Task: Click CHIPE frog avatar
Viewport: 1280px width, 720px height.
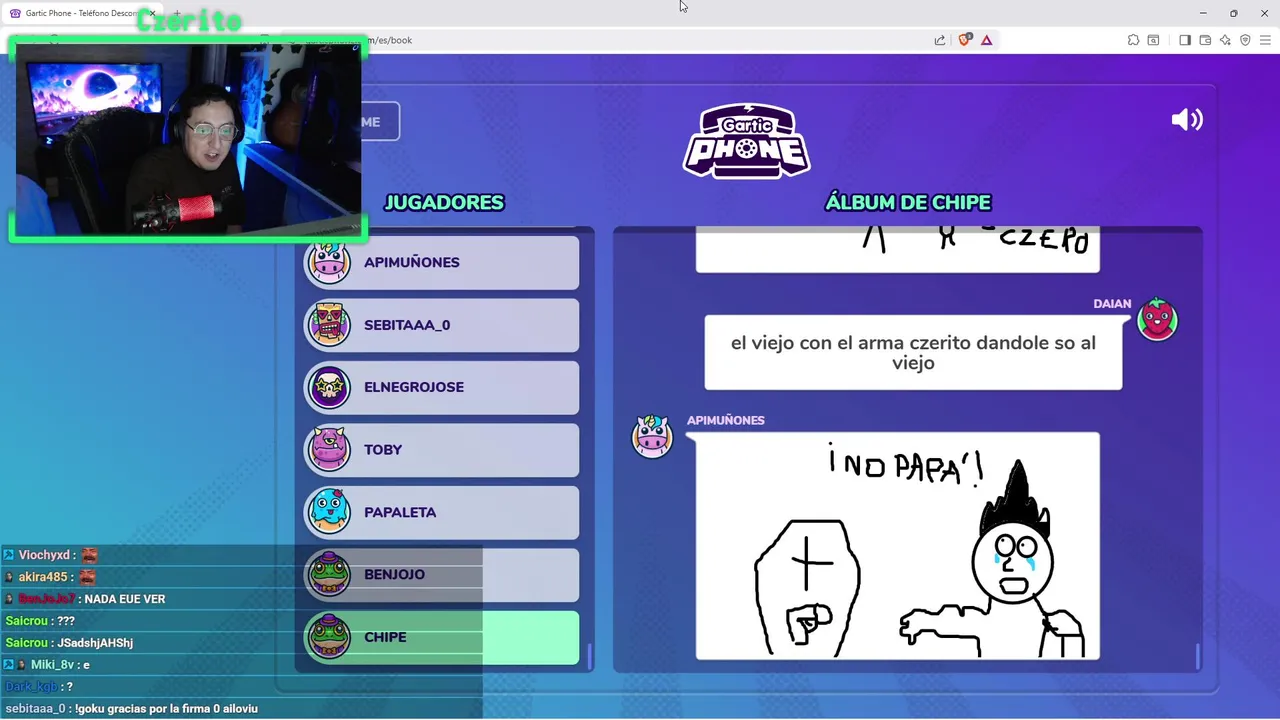Action: (329, 637)
